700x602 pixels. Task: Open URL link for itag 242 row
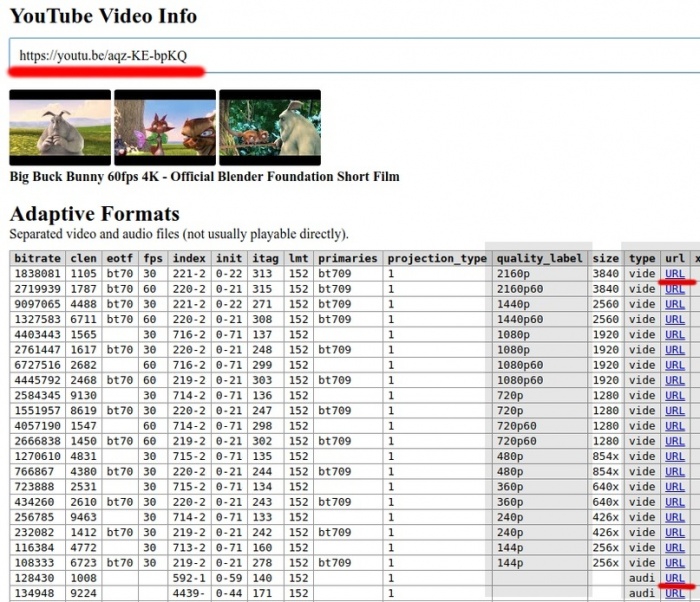675,532
